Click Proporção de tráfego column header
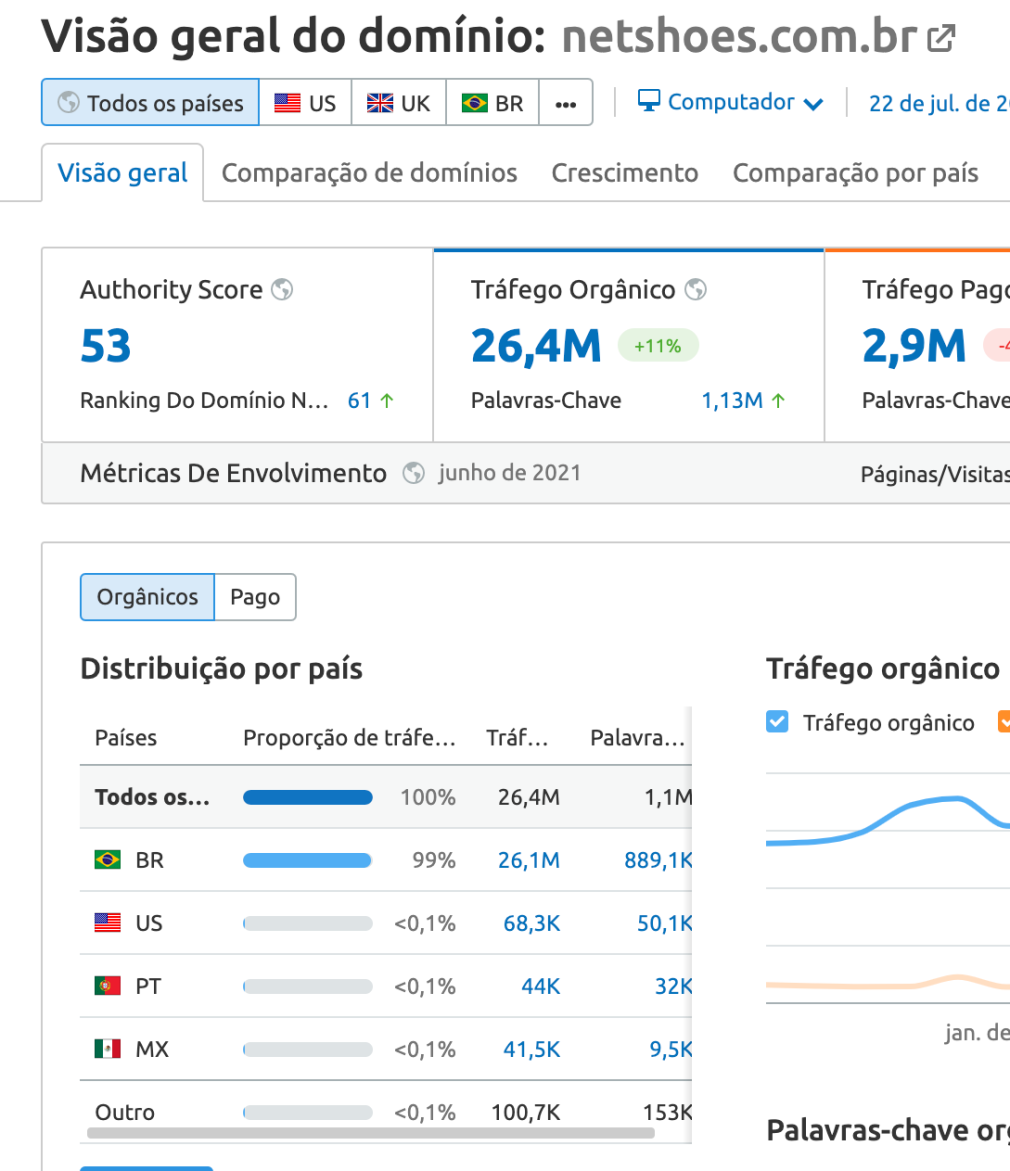Image resolution: width=1010 pixels, height=1171 pixels. click(x=349, y=738)
